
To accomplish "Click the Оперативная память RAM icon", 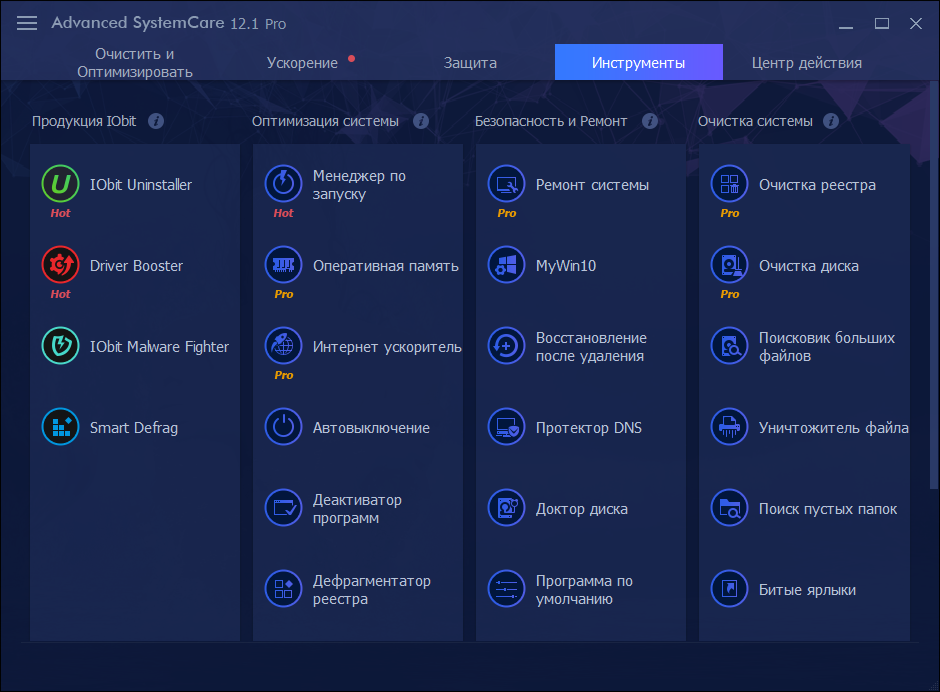I will [x=284, y=264].
